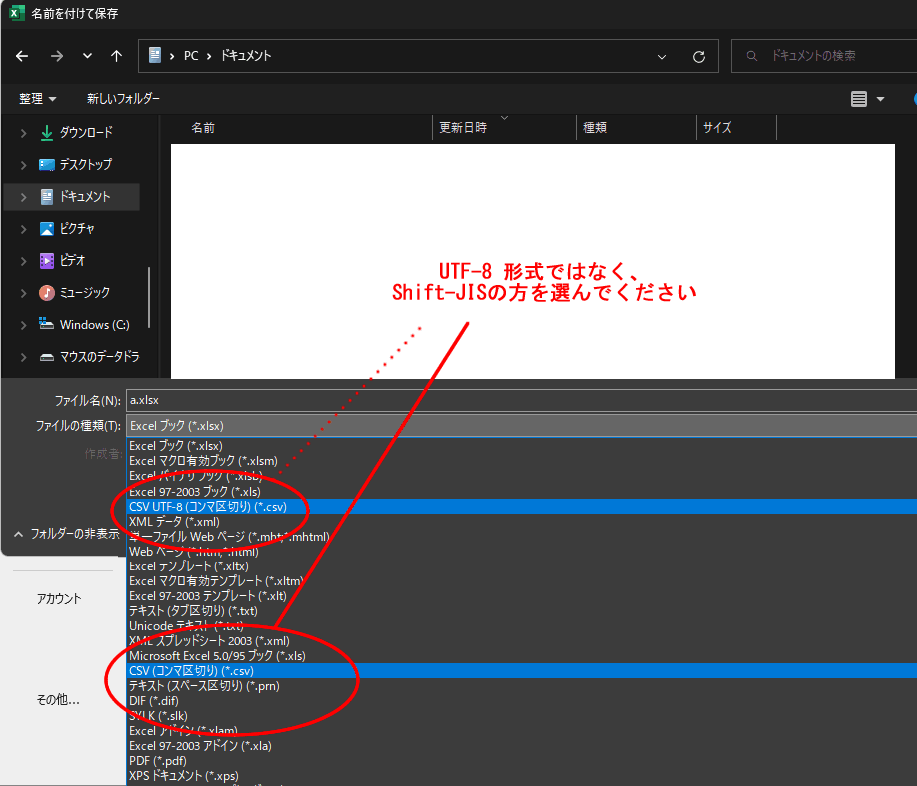Select the マウスのデータドライブ drive icon
Image resolution: width=917 pixels, height=786 pixels.
(47, 357)
